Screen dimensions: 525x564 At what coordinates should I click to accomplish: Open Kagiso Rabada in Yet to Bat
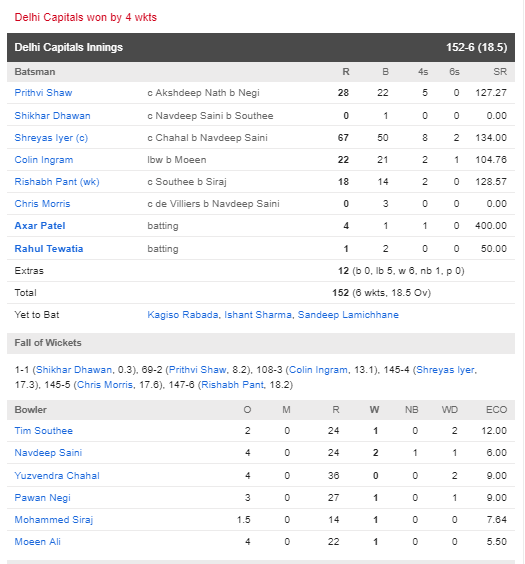point(183,315)
